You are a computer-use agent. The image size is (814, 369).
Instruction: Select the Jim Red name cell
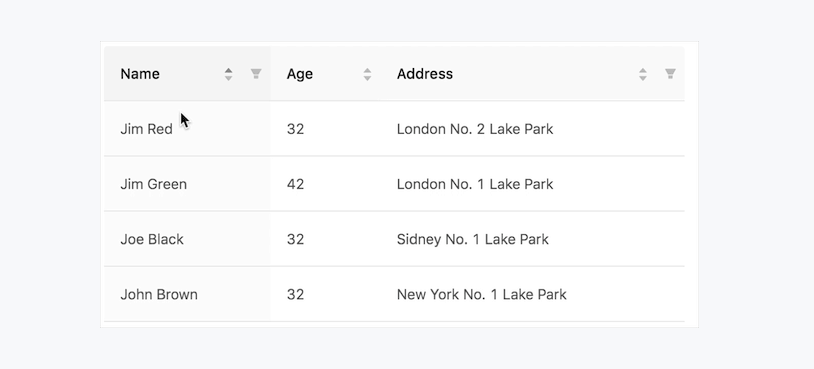coord(187,128)
